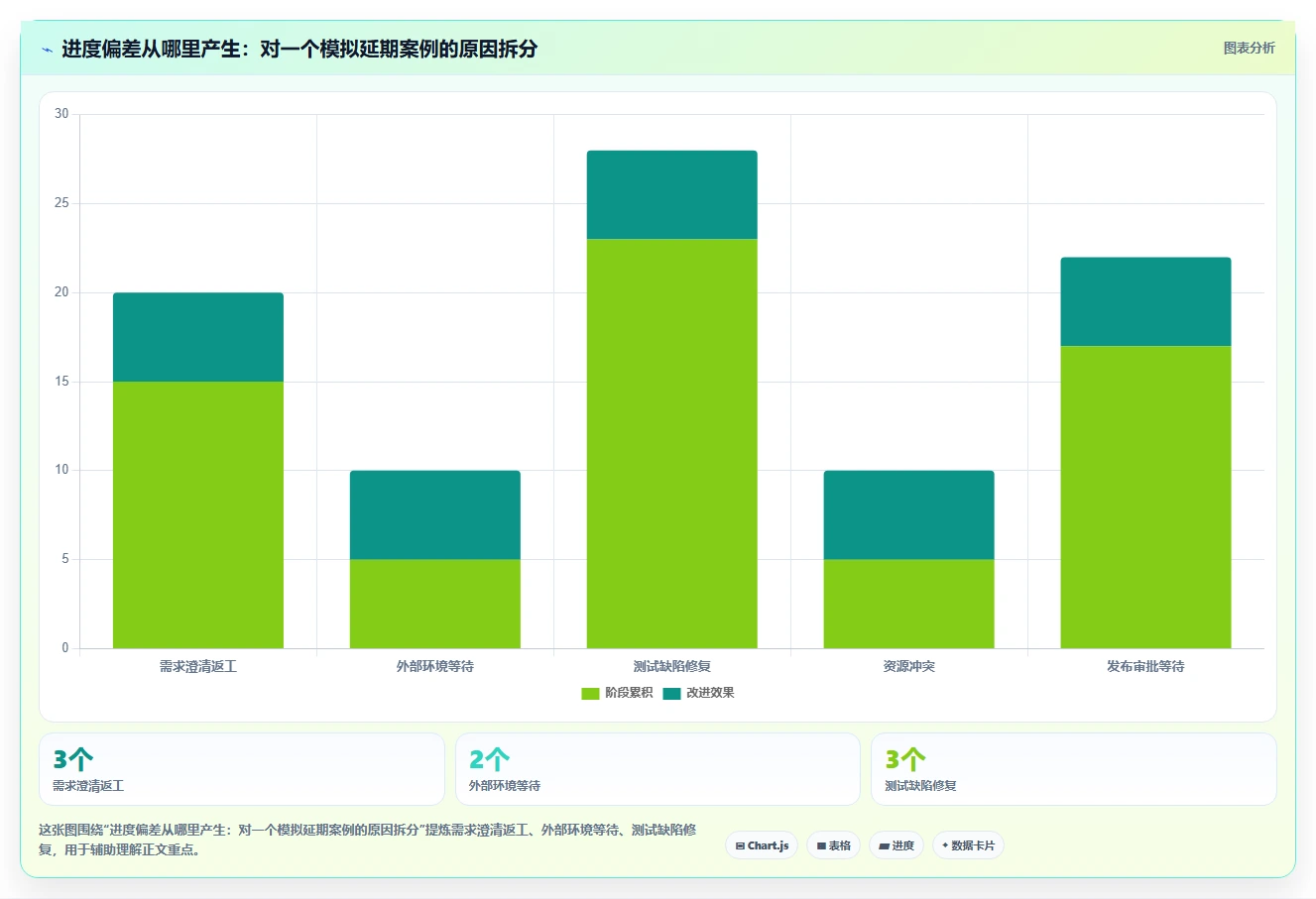Select the light green bar for 需求澄清返工

point(198,514)
